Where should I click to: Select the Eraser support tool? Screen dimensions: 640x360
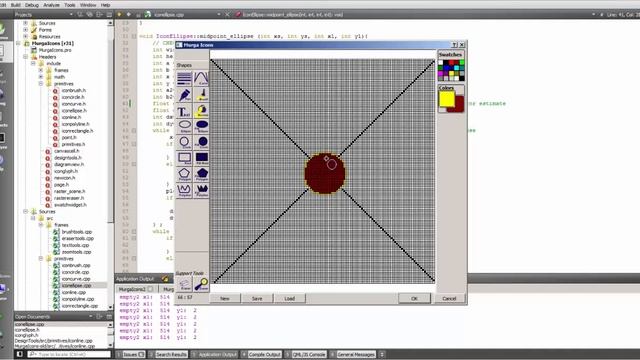click(184, 284)
